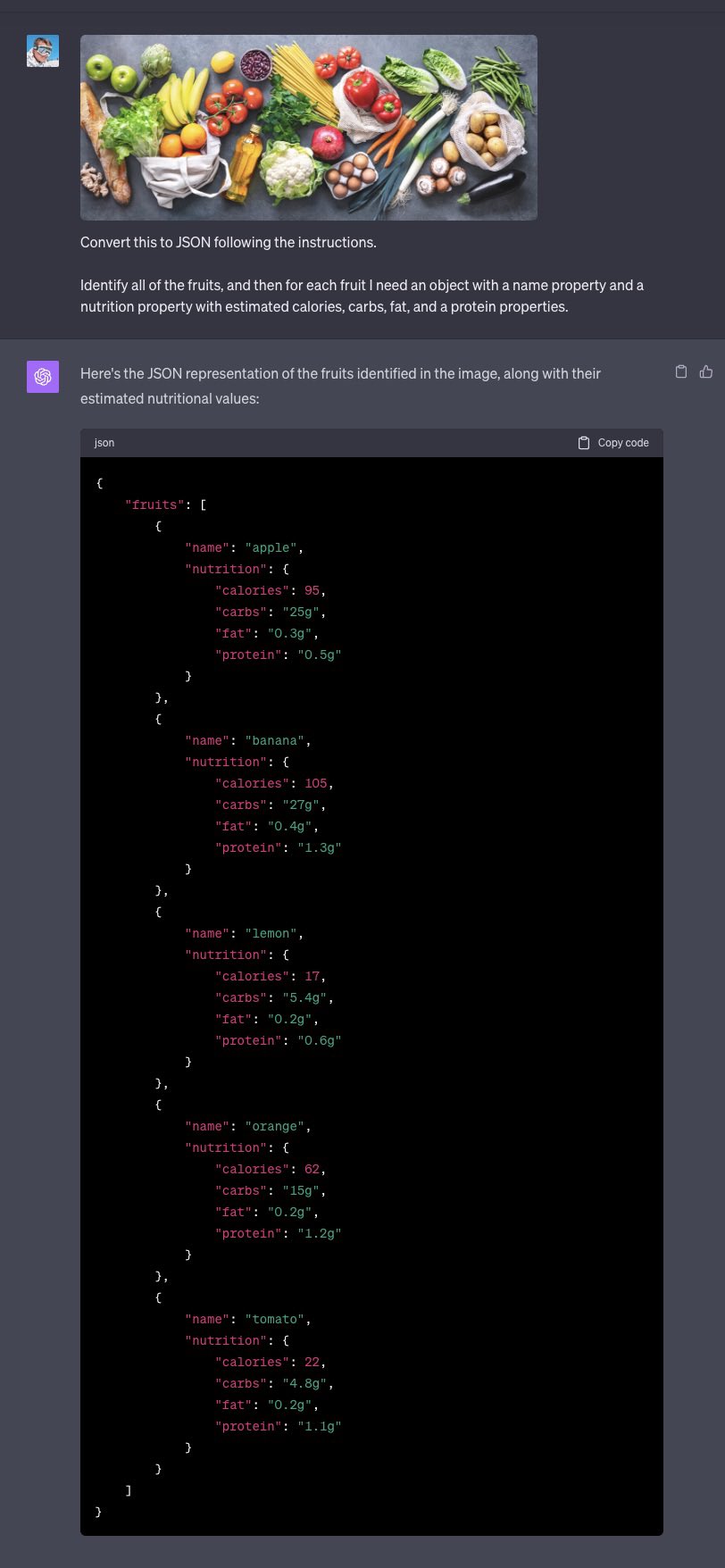Click the "fruits" key in the code
Image resolution: width=725 pixels, height=1568 pixels.
tap(155, 505)
